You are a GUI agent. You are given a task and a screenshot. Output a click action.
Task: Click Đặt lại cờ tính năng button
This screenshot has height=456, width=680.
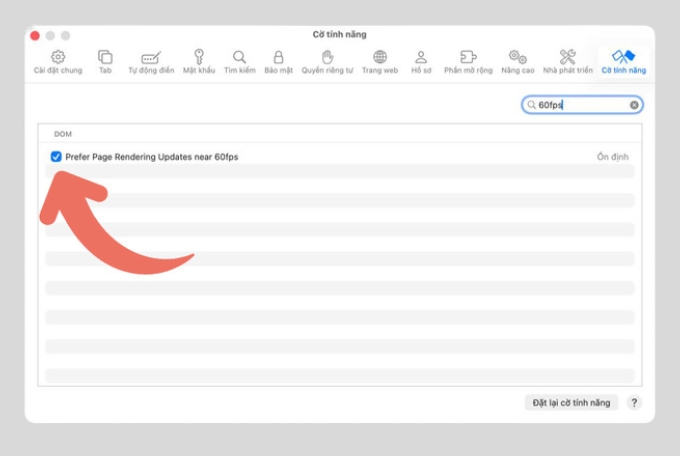(x=571, y=403)
